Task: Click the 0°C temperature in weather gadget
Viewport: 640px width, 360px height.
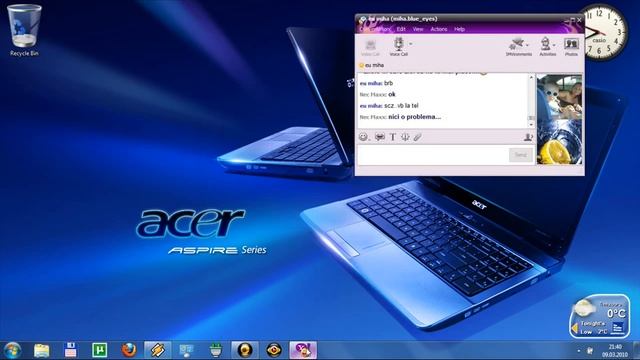Action: pyautogui.click(x=616, y=313)
